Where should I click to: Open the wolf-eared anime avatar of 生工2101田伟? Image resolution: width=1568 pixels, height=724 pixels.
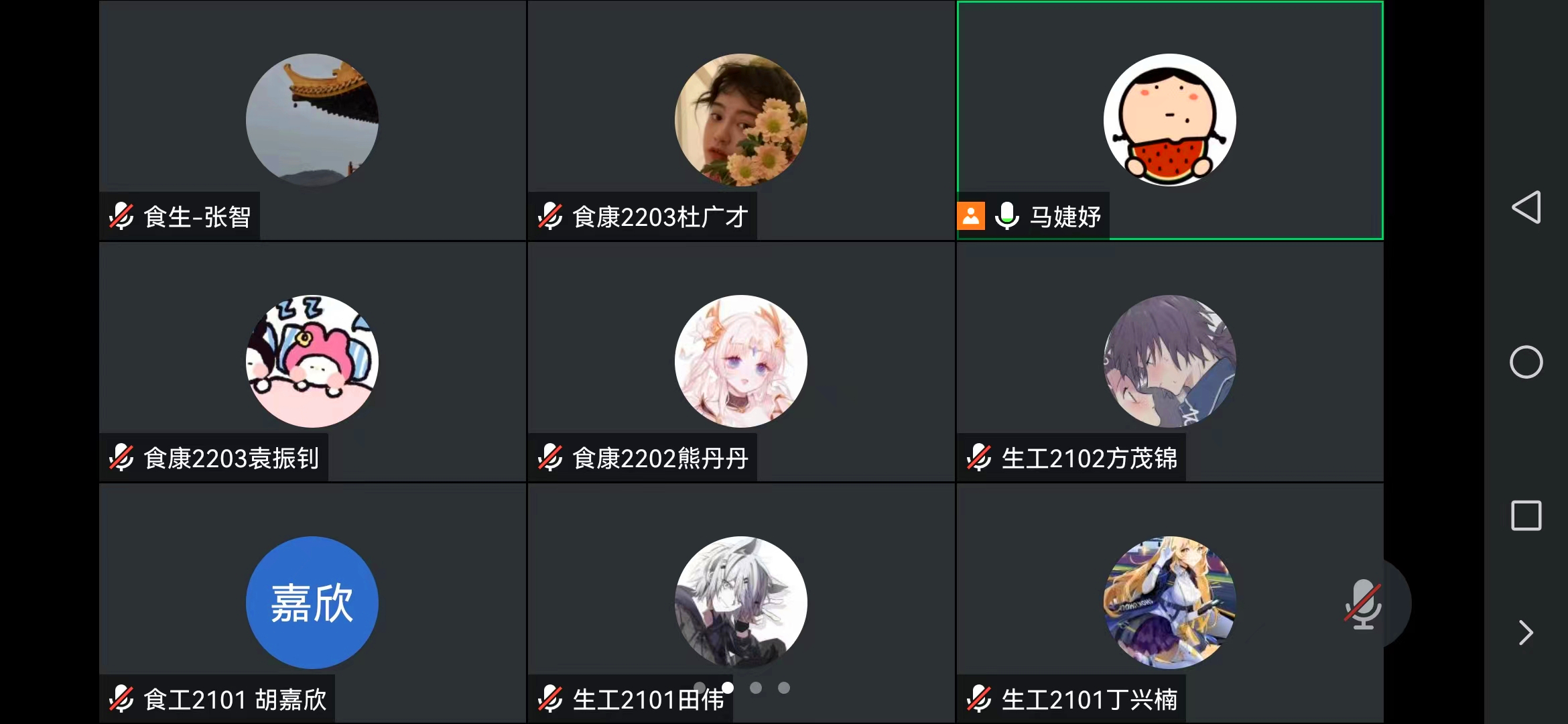point(741,603)
